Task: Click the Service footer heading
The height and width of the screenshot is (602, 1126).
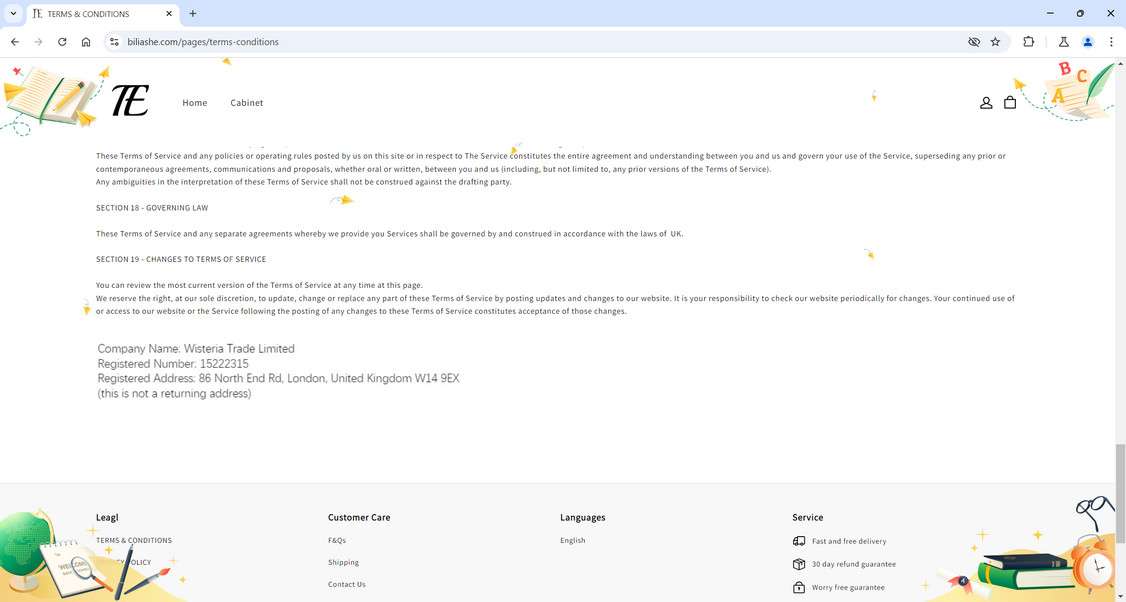Action: [807, 517]
